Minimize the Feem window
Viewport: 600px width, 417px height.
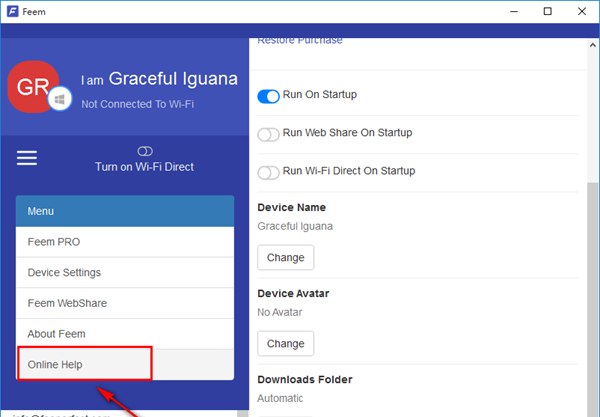pyautogui.click(x=514, y=11)
